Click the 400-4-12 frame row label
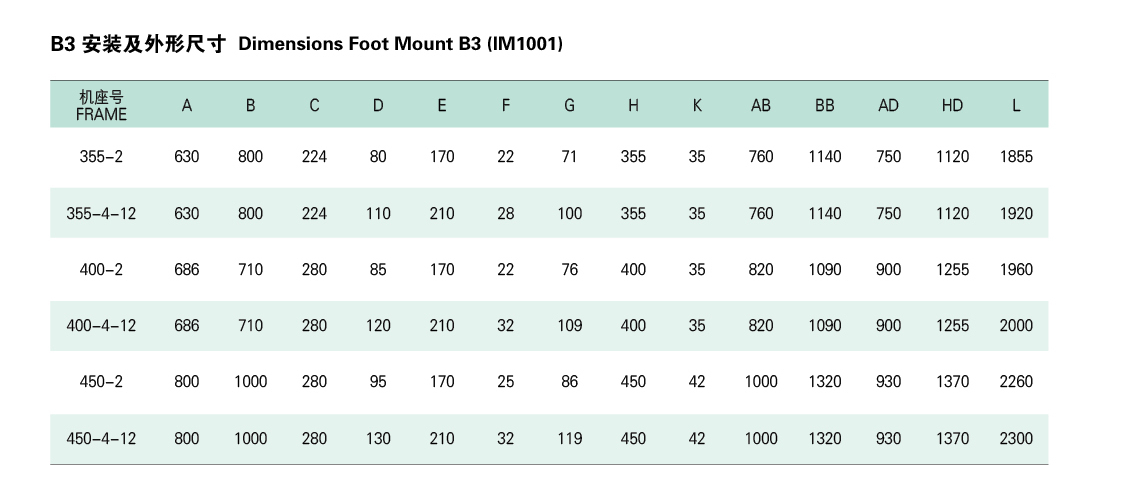Screen dimensions: 1130x485 coord(101,325)
